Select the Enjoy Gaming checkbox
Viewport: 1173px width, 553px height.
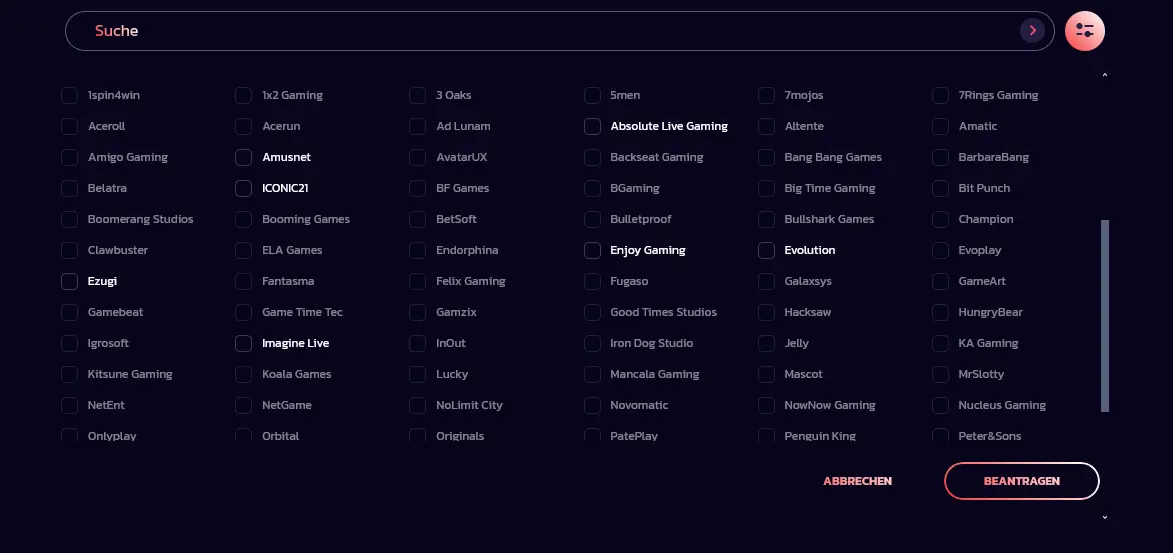(592, 250)
